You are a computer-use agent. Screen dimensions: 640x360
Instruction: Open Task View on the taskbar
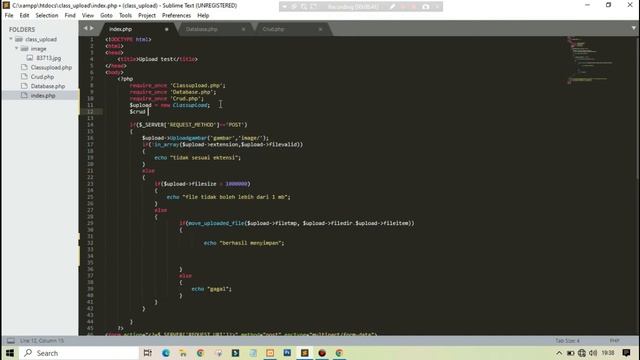coord(148,353)
